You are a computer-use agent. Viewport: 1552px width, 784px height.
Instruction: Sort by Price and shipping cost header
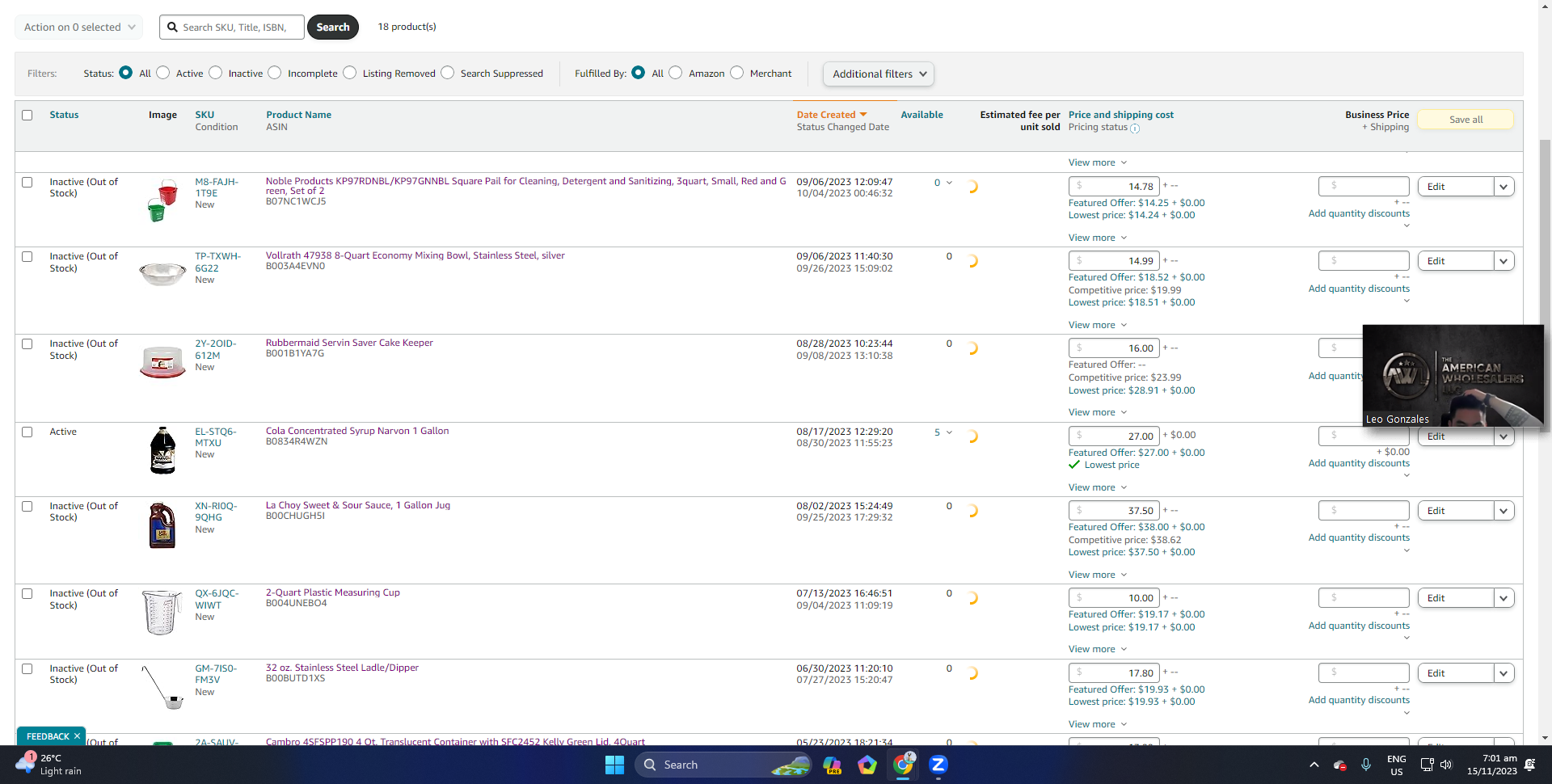(1120, 115)
